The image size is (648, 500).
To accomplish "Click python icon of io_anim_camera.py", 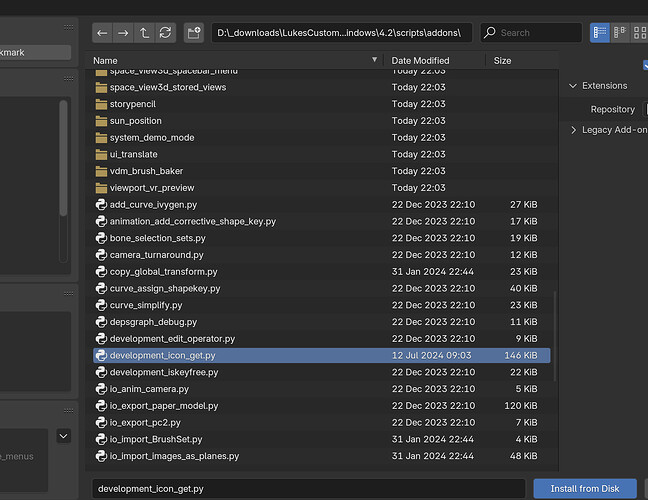I will tap(101, 389).
